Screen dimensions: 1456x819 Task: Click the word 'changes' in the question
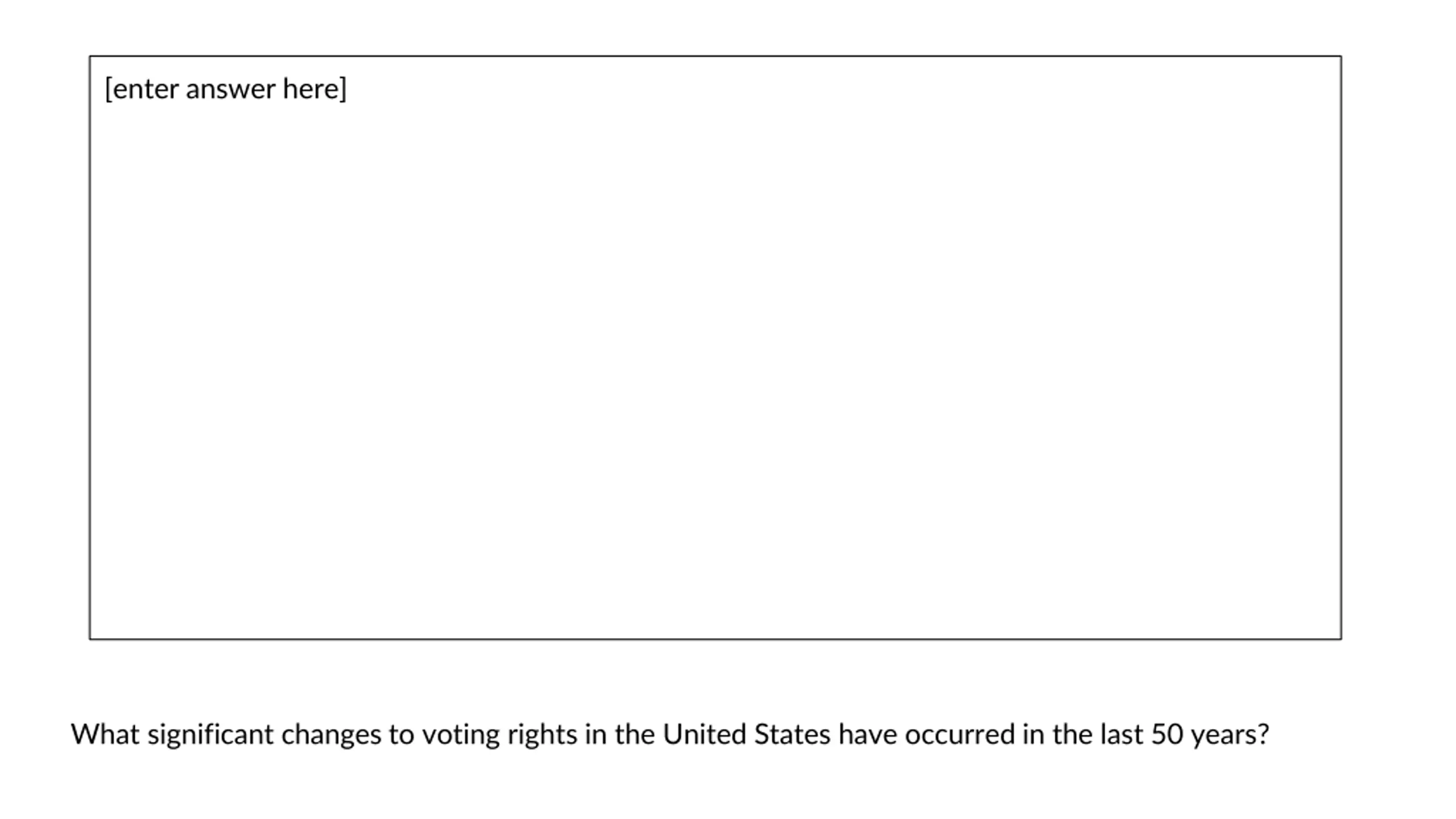tap(331, 735)
